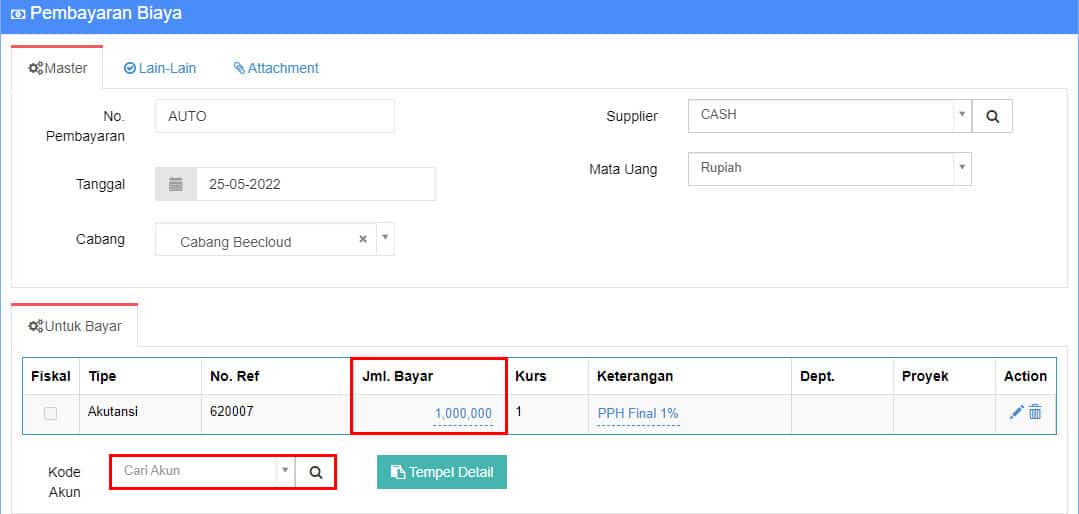This screenshot has height=514, width=1079.
Task: Click the 1,000,000 Jml. Bayar amount link
Action: point(463,414)
